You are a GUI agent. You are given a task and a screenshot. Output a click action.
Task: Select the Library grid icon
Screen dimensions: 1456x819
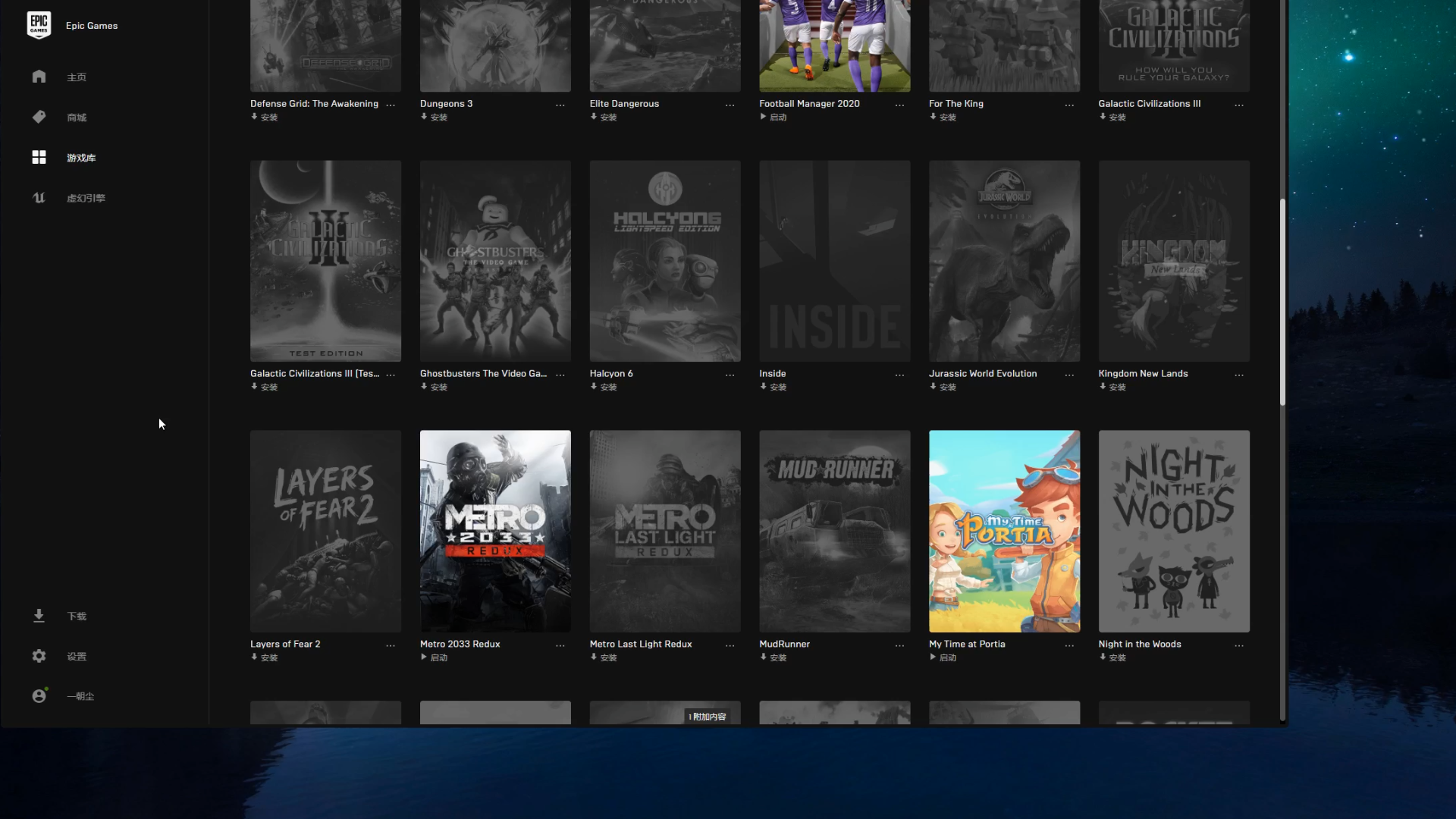[39, 157]
